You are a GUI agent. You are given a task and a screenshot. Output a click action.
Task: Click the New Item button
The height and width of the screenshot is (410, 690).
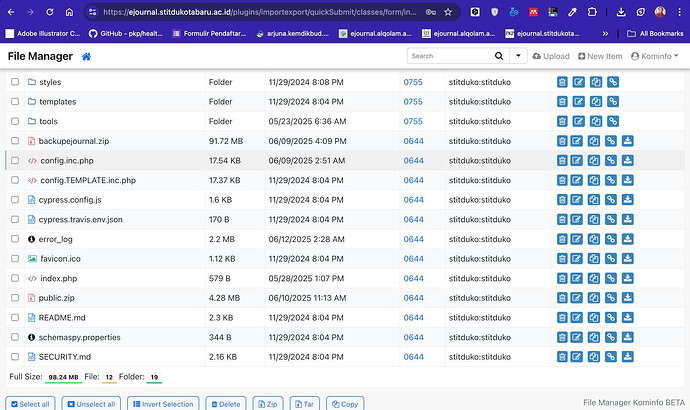600,56
